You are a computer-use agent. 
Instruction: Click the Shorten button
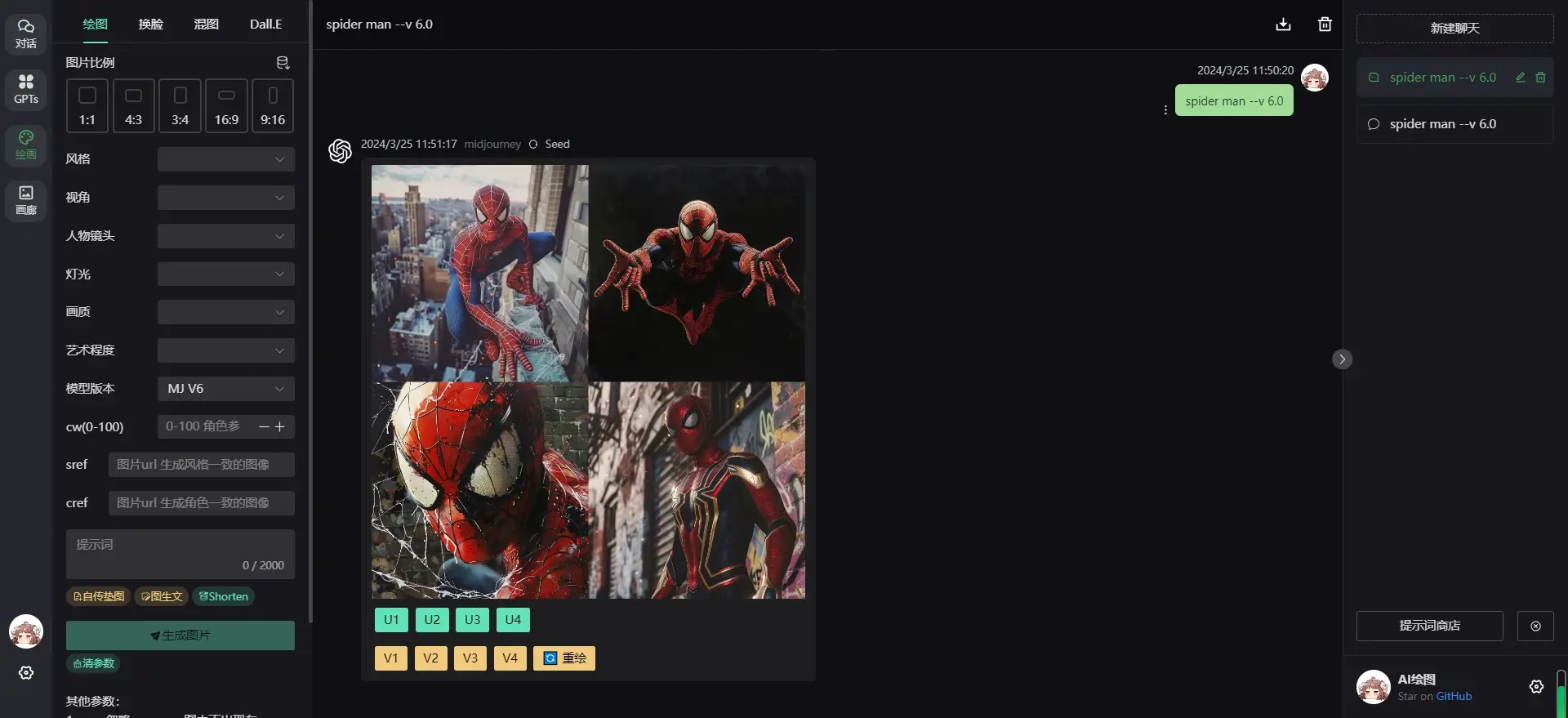224,596
